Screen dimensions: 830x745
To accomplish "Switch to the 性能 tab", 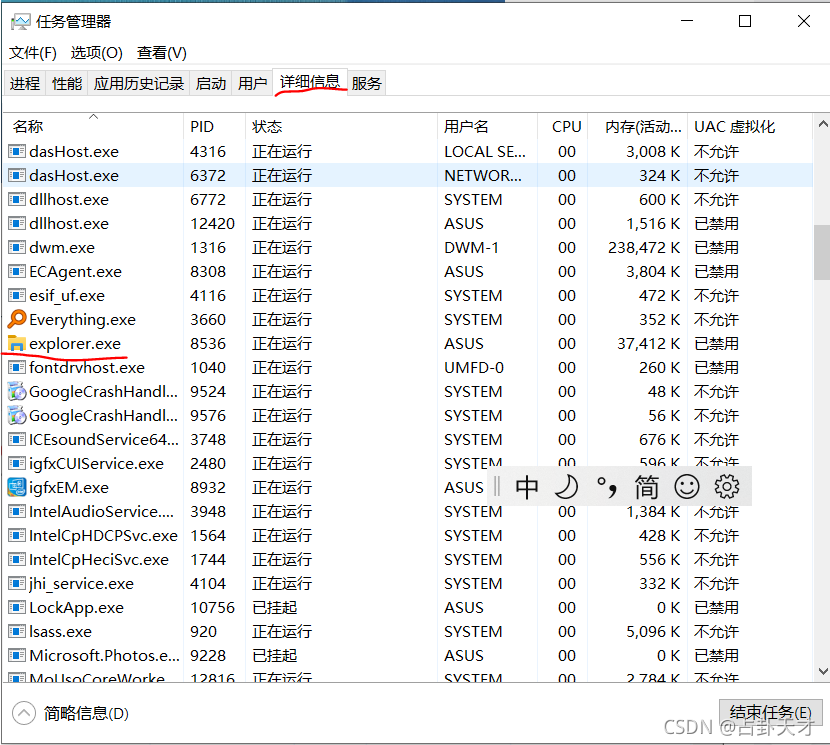I will [x=67, y=83].
